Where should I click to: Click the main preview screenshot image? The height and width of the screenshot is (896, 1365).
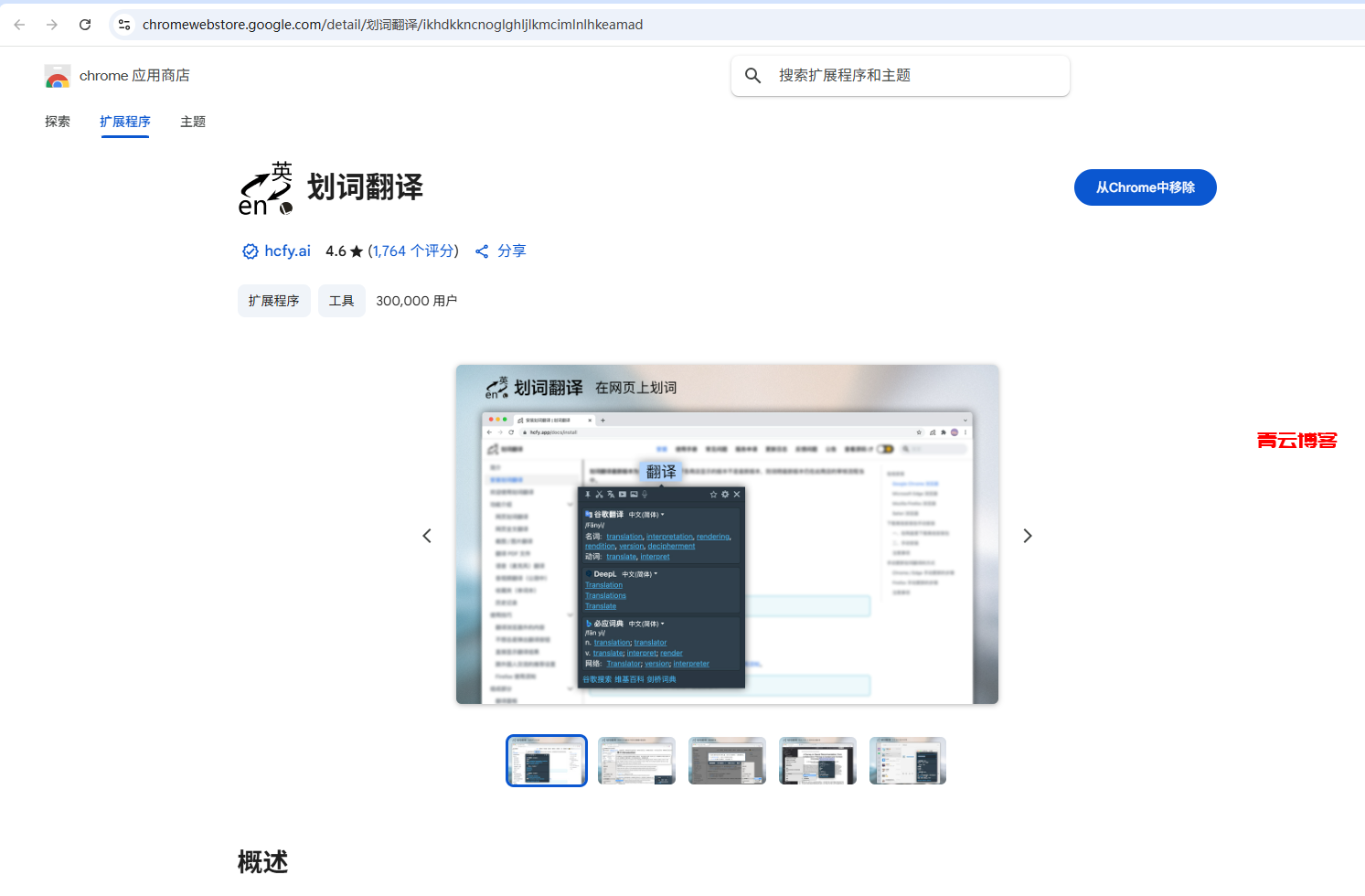pos(727,534)
